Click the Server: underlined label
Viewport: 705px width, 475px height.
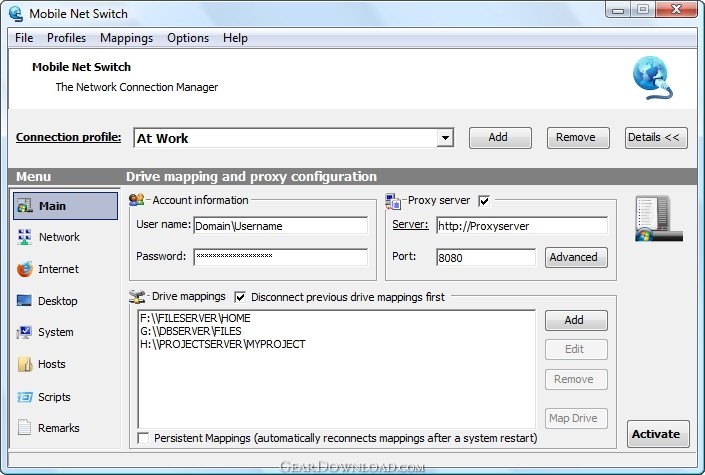pos(410,224)
